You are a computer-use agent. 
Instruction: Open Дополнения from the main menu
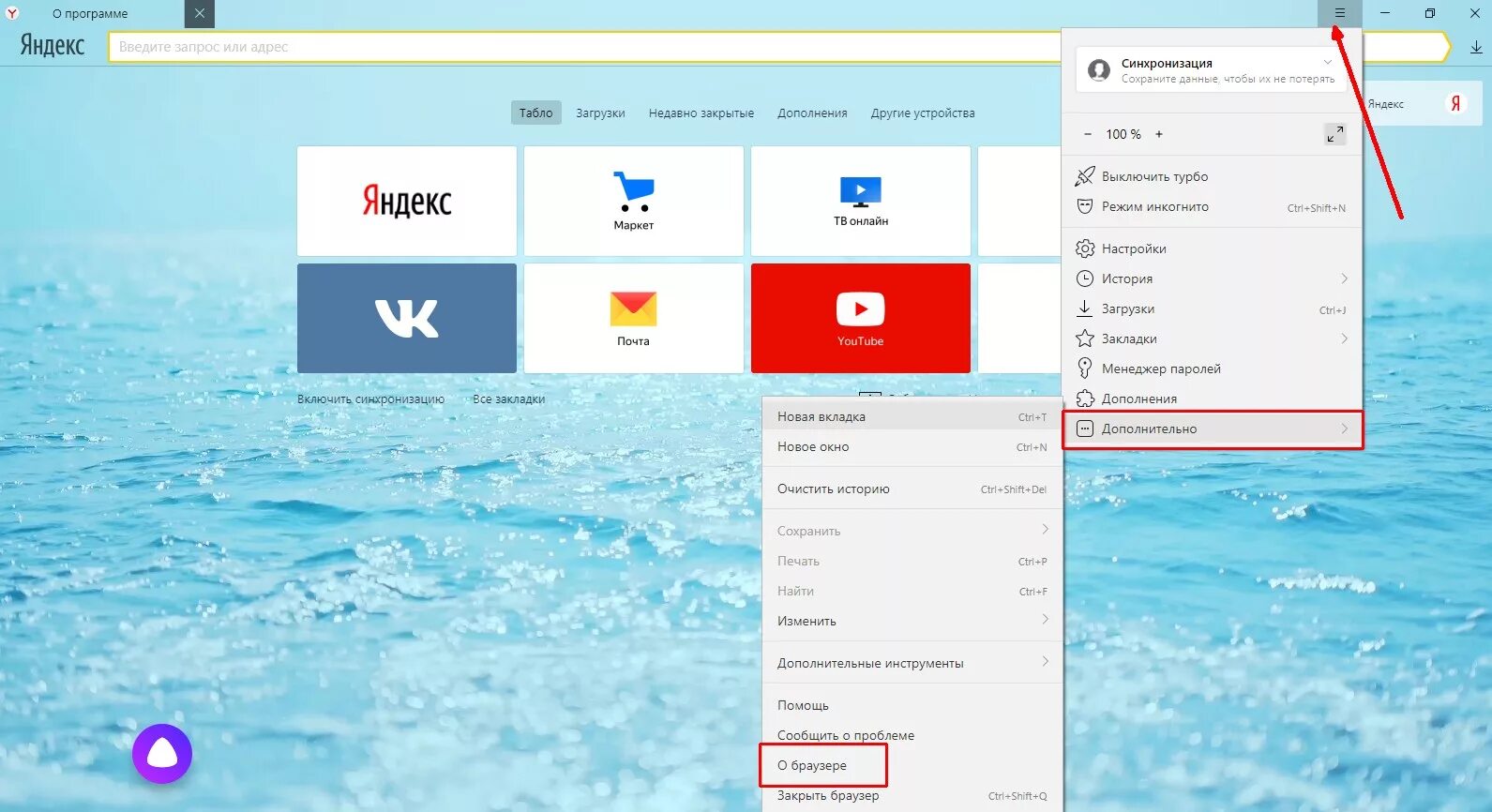pyautogui.click(x=1212, y=398)
